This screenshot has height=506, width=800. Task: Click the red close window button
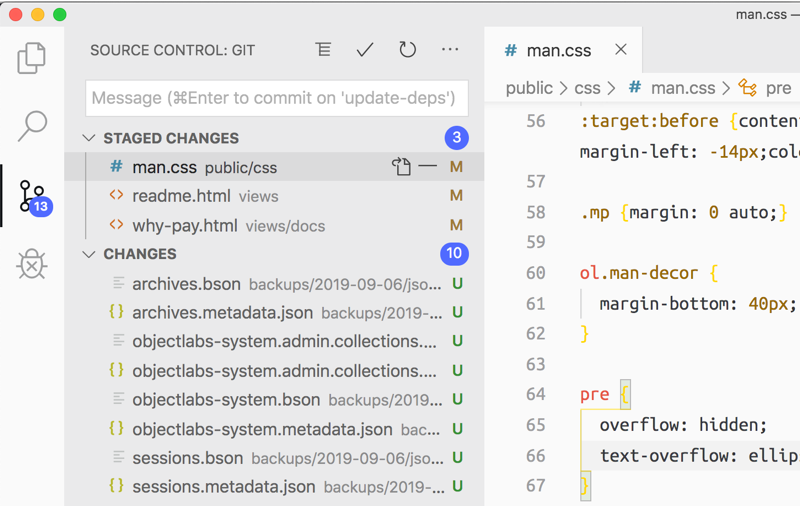coord(16,14)
